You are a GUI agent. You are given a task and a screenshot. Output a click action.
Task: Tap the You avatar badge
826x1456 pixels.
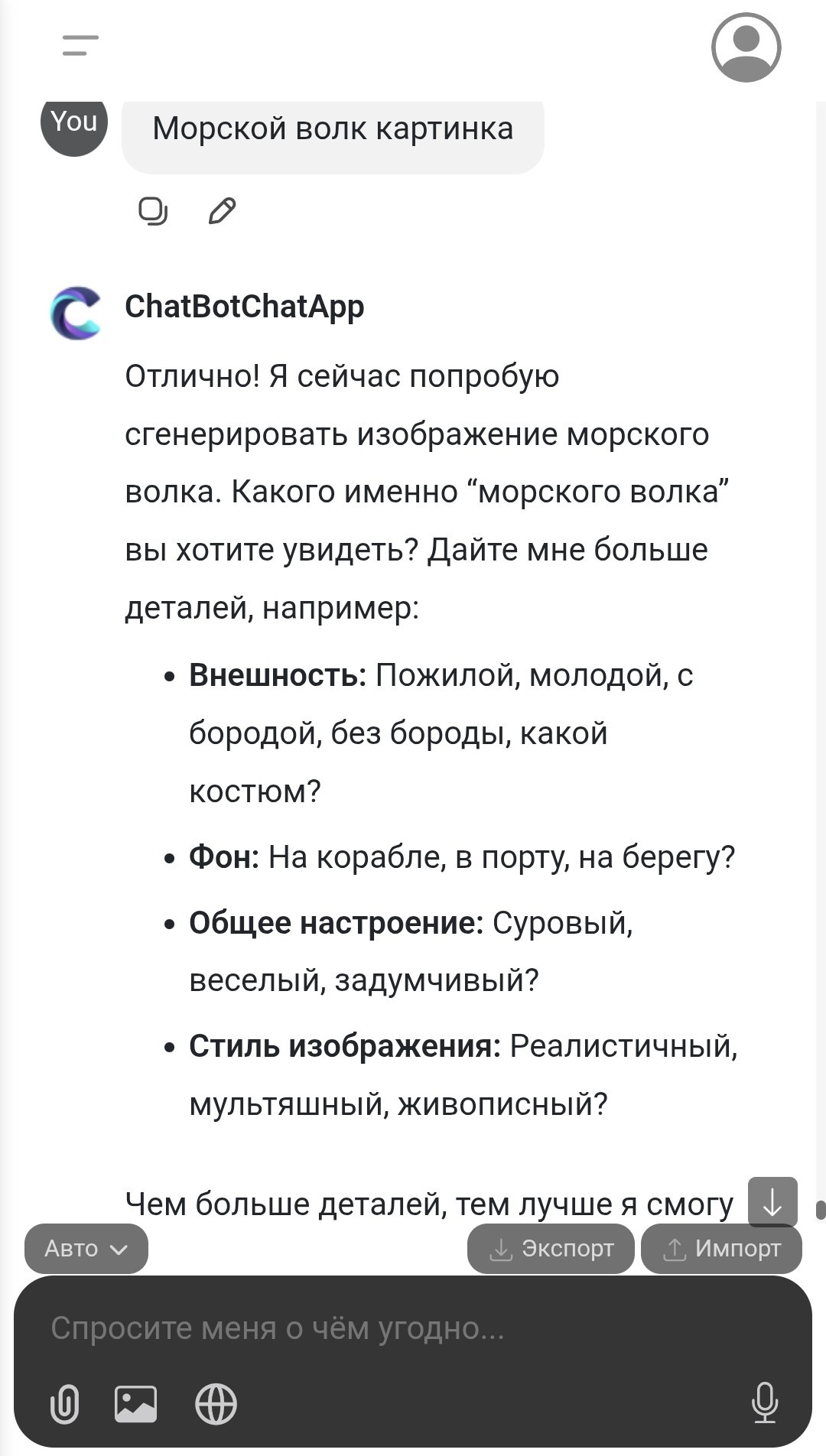[74, 125]
